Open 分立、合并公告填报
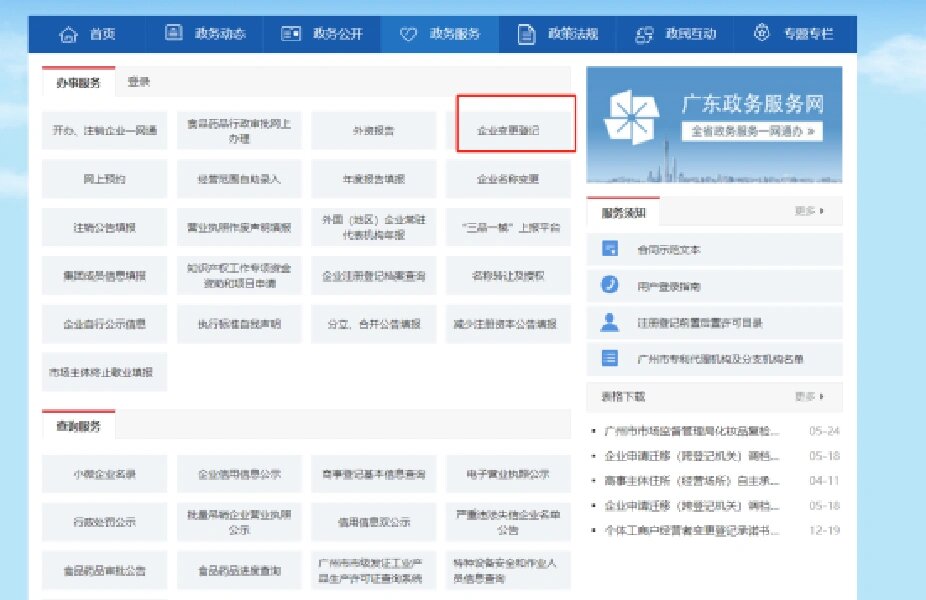Viewport: 926px width, 600px height. click(373, 324)
